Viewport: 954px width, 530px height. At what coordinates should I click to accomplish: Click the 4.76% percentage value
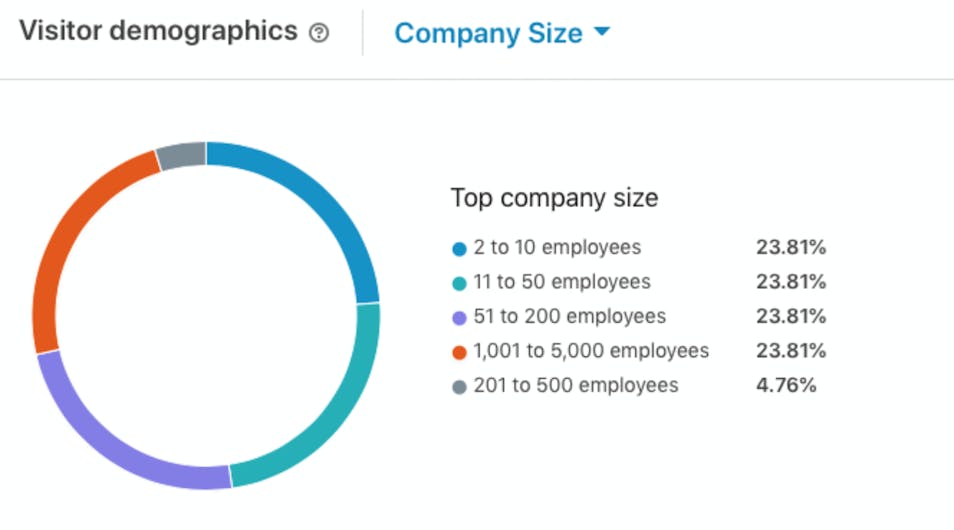click(x=786, y=386)
